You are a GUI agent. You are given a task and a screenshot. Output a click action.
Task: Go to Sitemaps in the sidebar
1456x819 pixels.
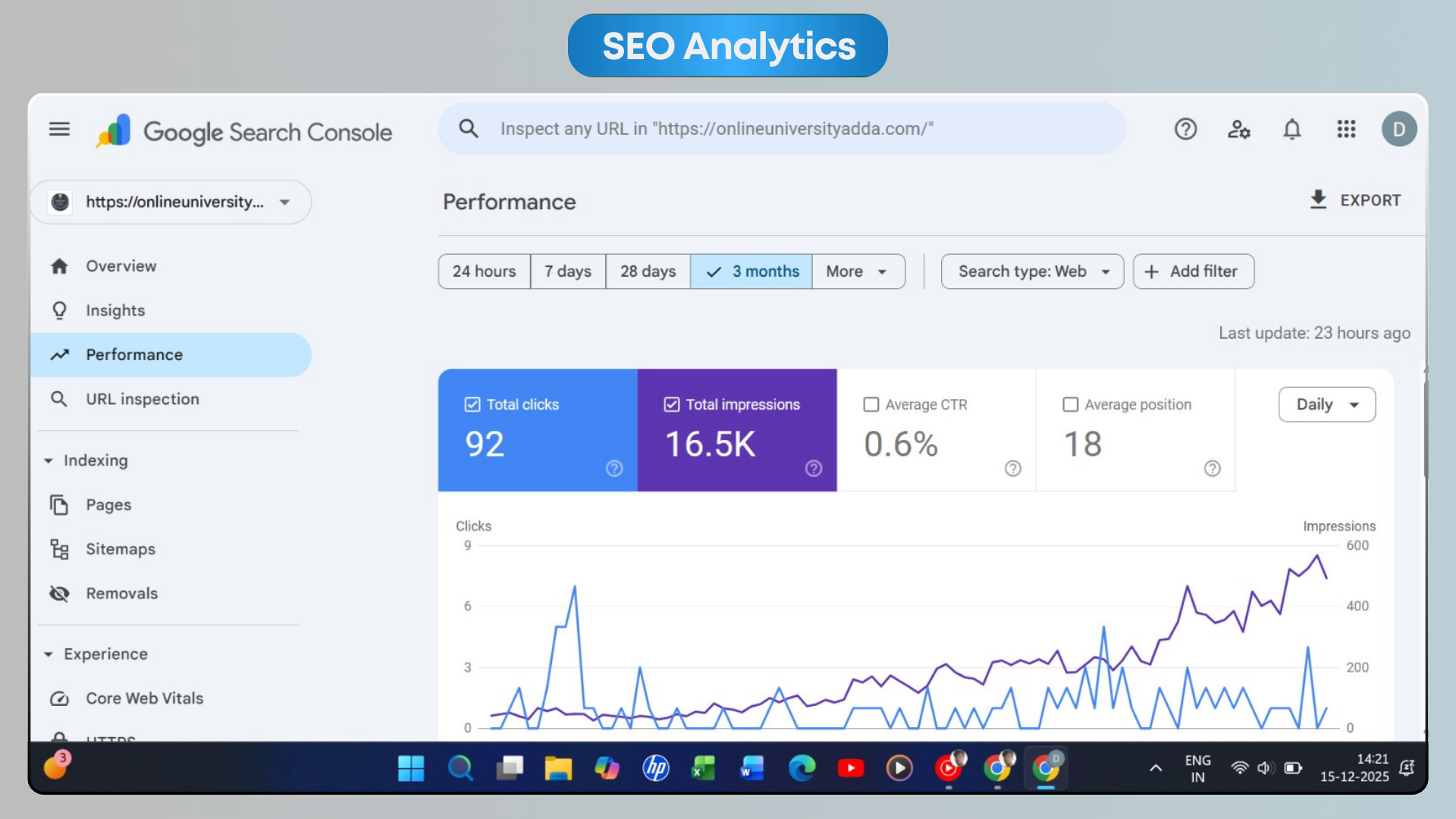[120, 549]
